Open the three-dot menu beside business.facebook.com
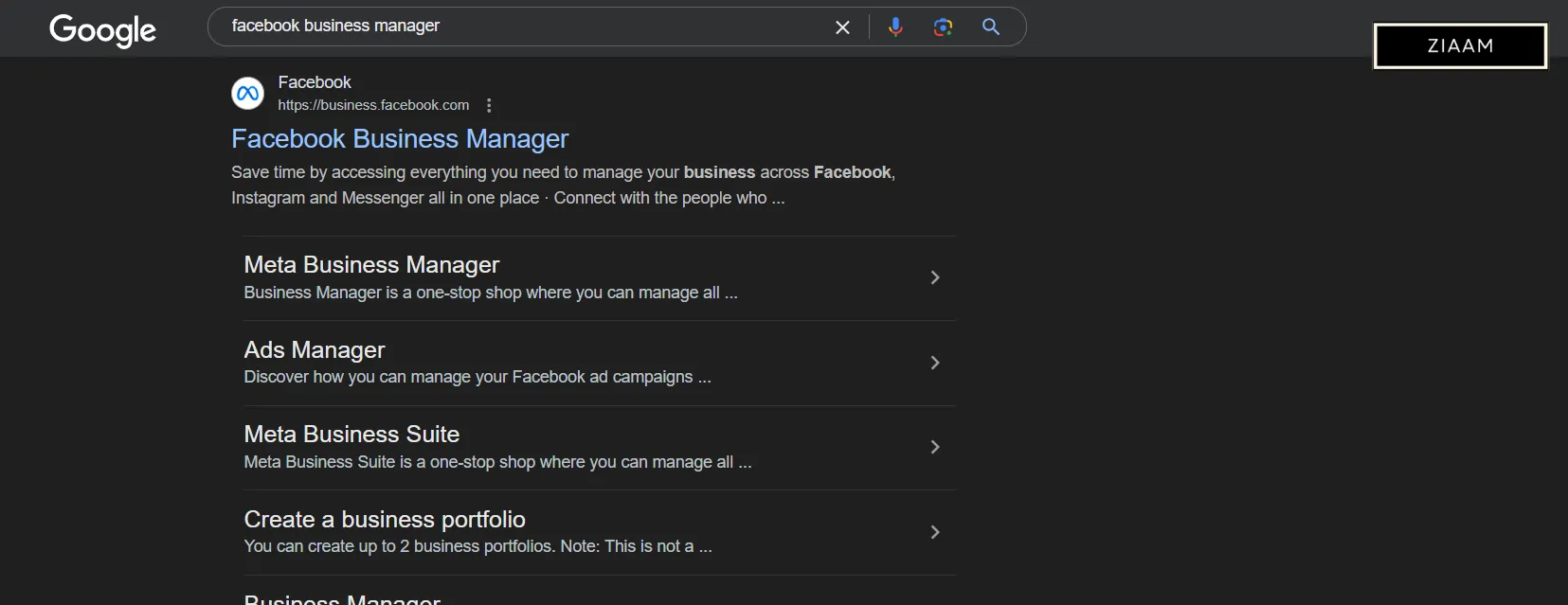 (489, 106)
